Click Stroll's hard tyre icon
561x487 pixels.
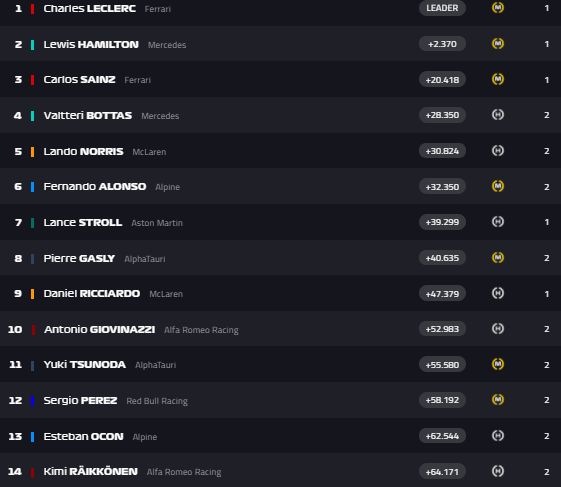(498, 222)
